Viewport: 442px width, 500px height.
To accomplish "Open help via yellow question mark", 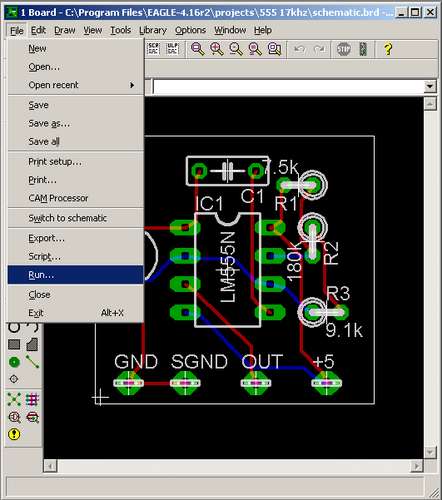I will 388,49.
